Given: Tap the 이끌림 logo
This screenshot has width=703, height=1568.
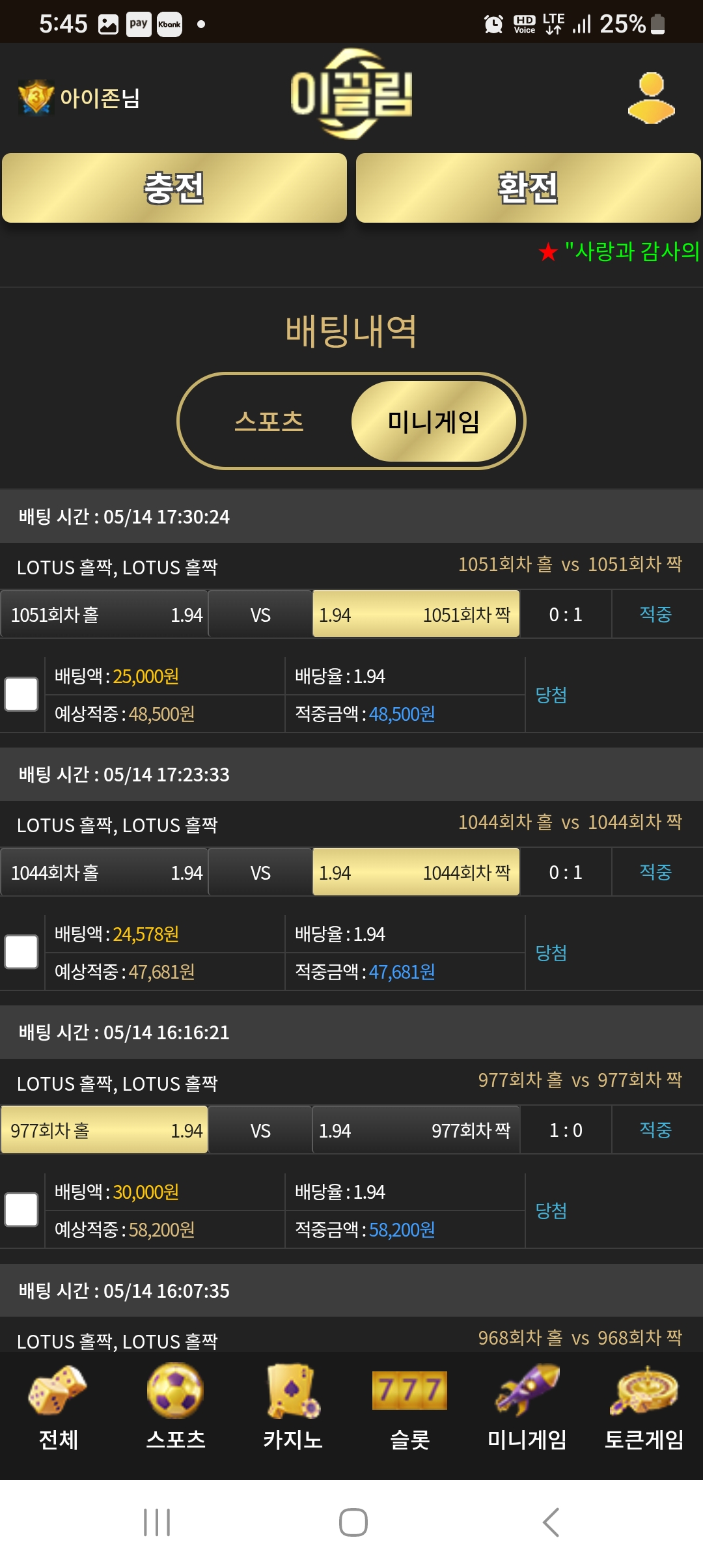Looking at the screenshot, I should 351,94.
